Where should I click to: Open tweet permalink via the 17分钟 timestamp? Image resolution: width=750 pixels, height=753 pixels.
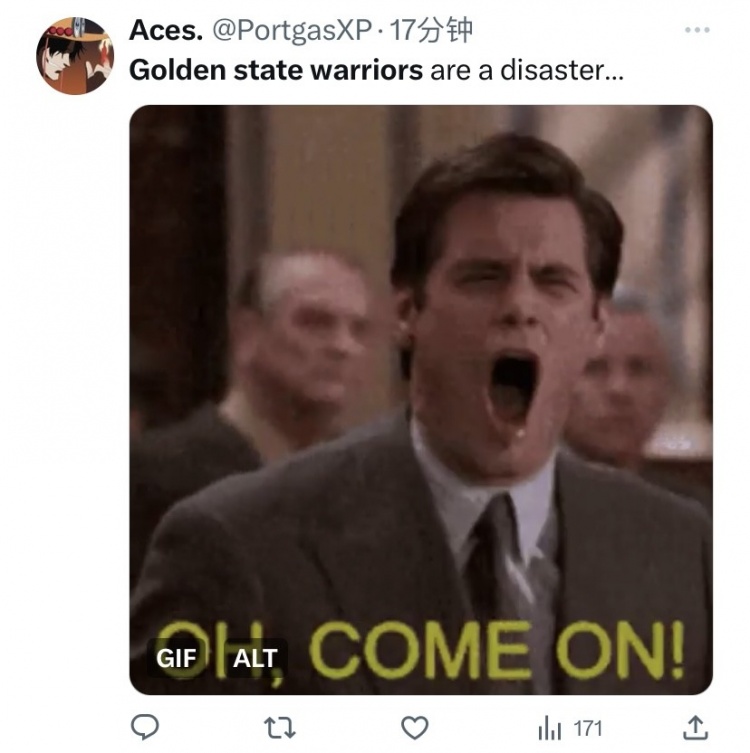pos(431,30)
